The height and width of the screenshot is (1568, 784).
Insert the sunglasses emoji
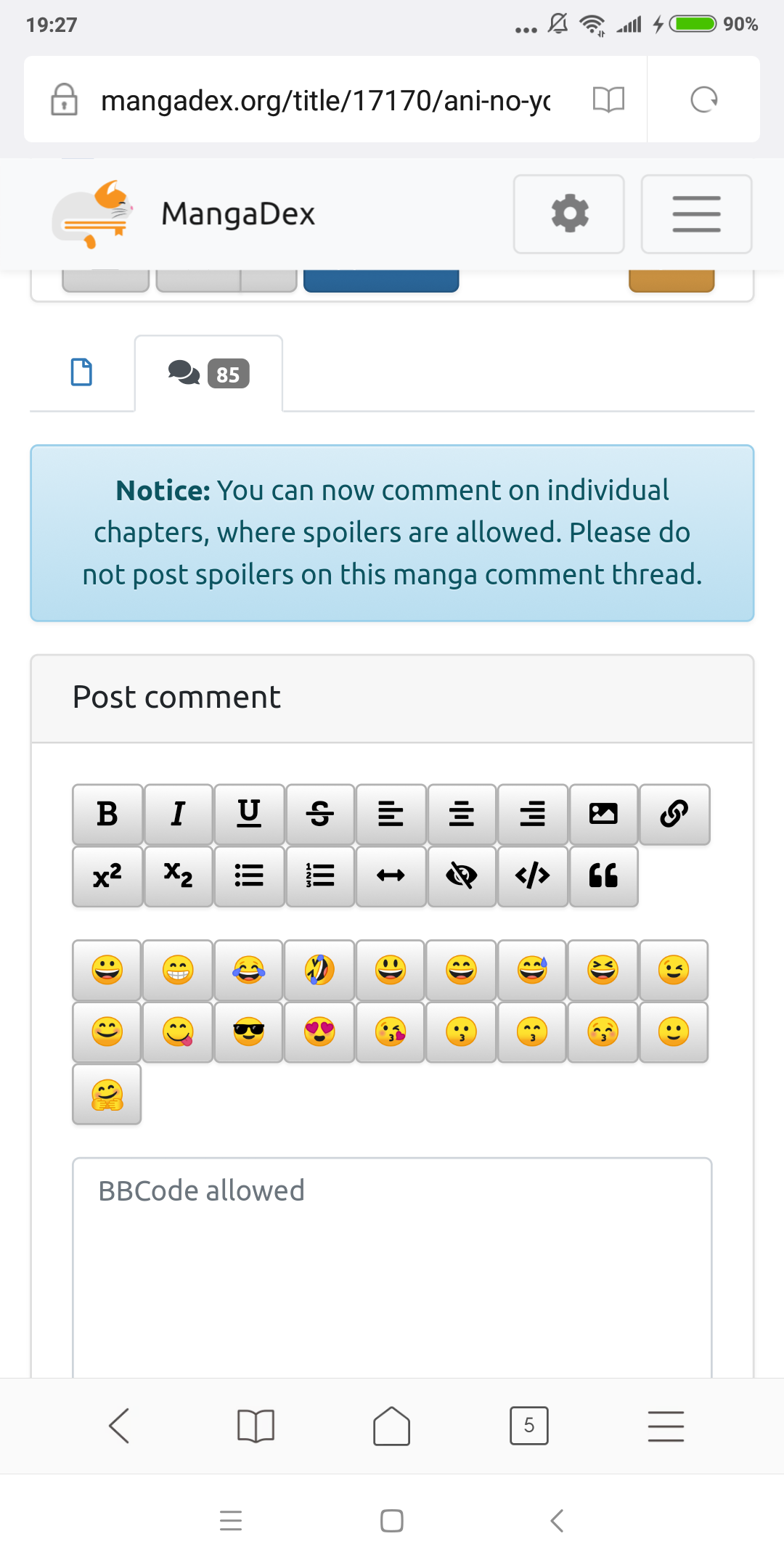[x=249, y=1032]
